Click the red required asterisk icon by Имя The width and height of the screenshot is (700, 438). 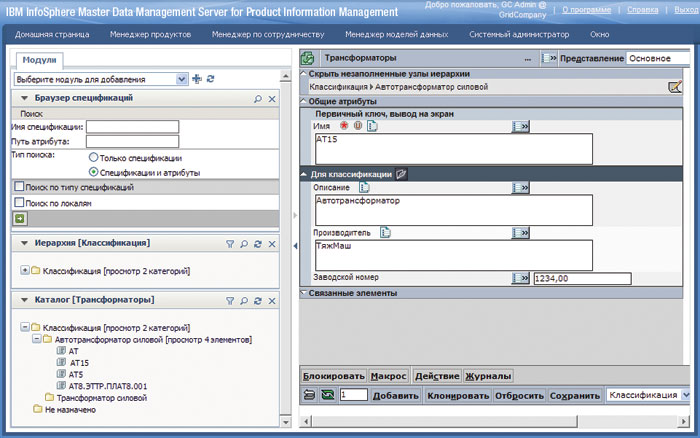[344, 126]
